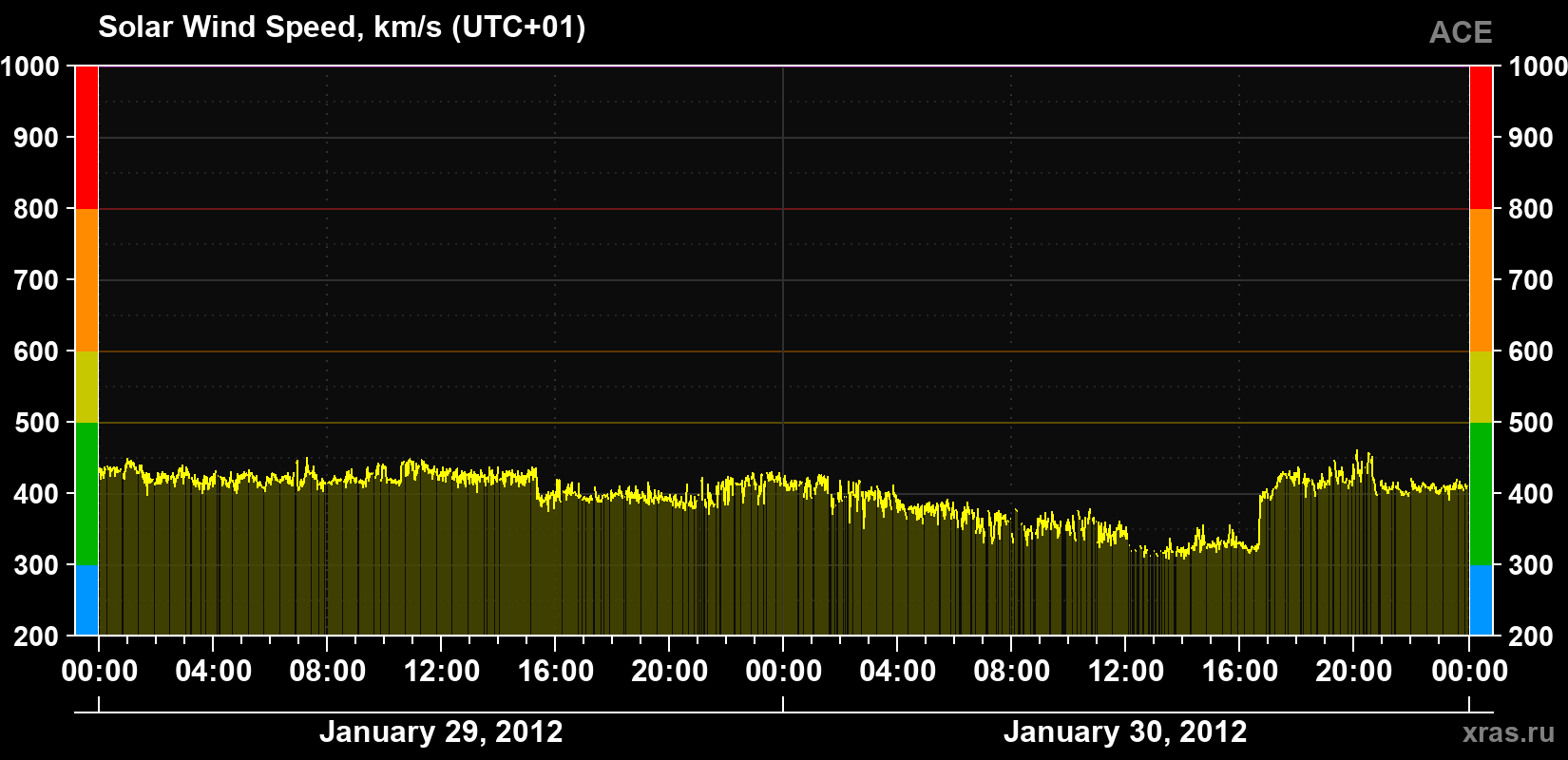Click the "ACE" spacecraft label
This screenshot has width=1568, height=760.
pyautogui.click(x=1461, y=32)
